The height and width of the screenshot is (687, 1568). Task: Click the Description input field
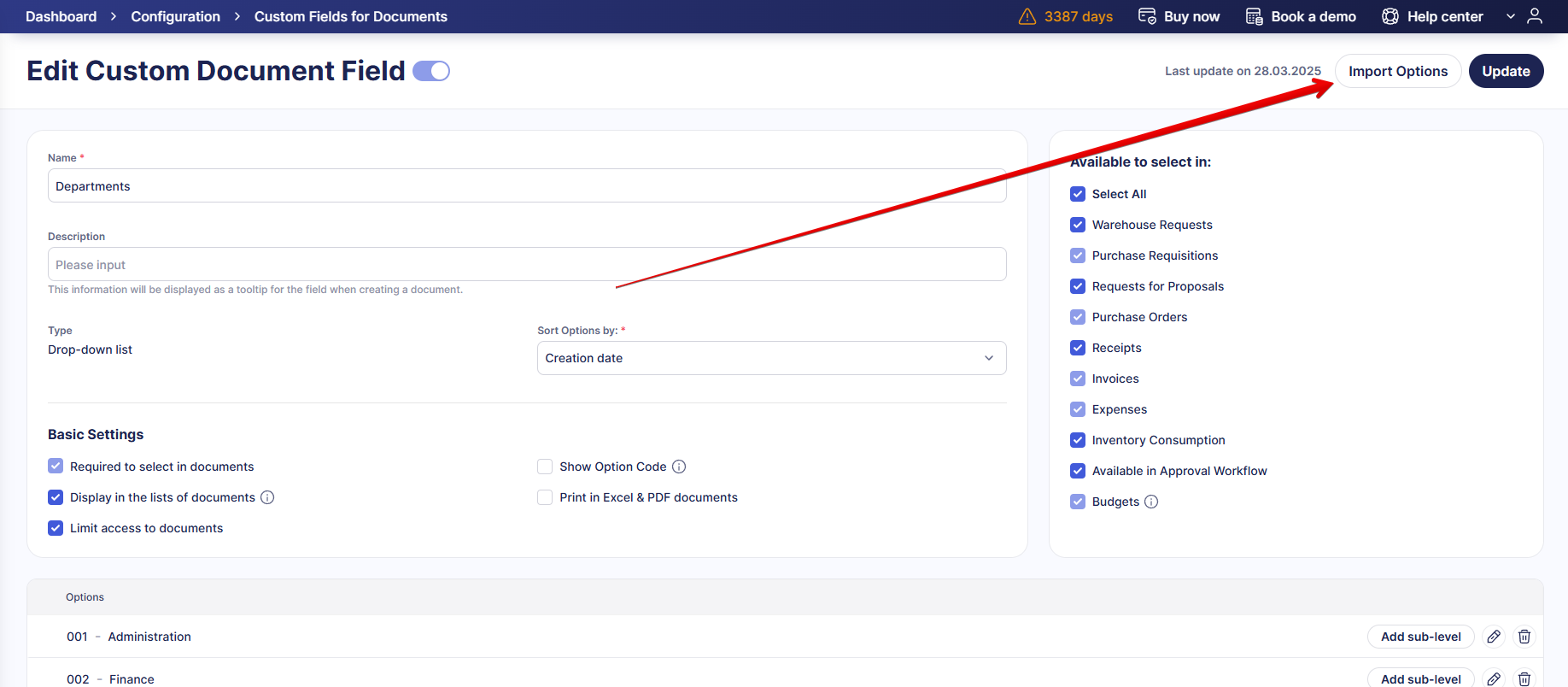[527, 264]
